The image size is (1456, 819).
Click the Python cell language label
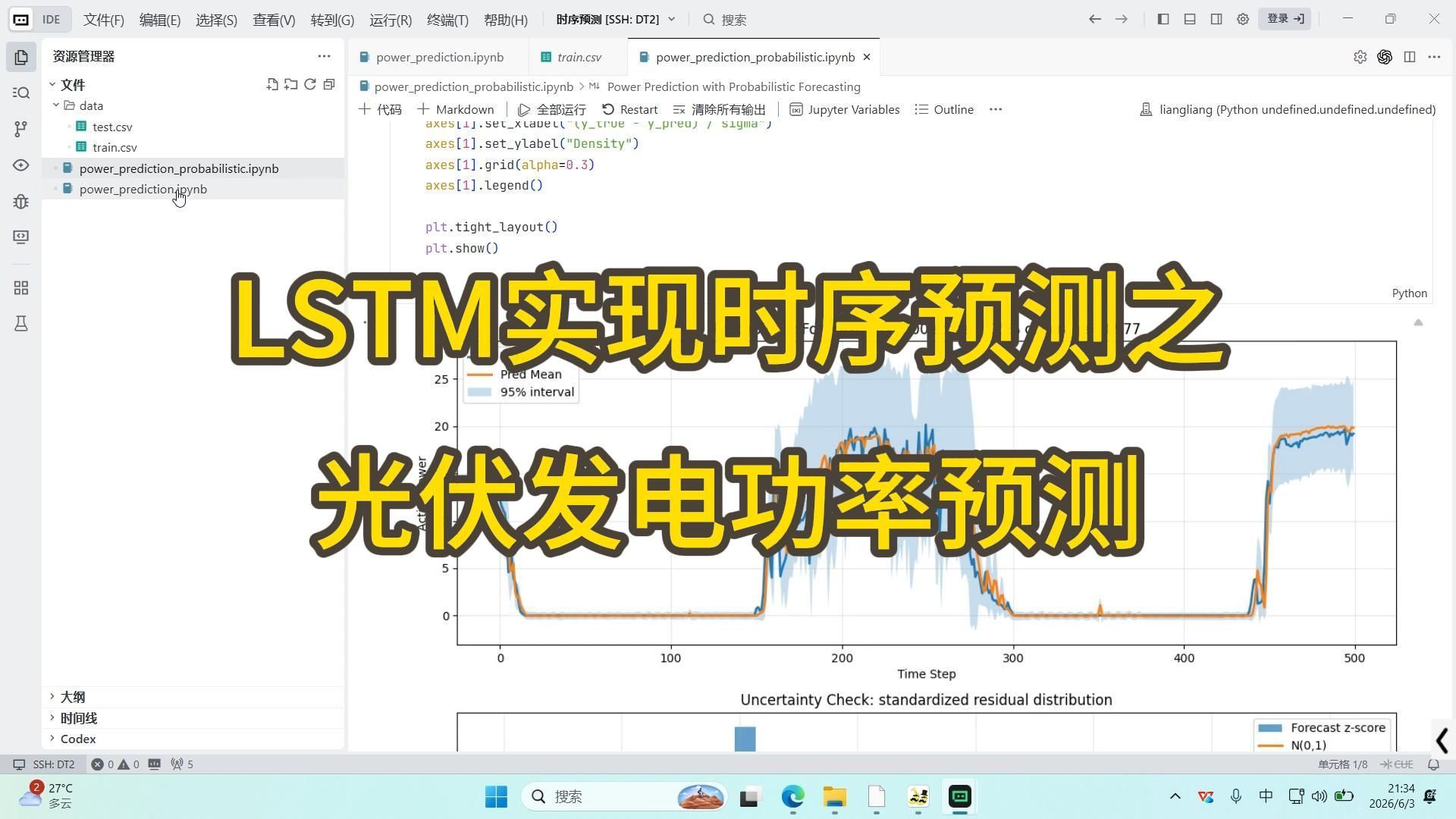[x=1409, y=293]
